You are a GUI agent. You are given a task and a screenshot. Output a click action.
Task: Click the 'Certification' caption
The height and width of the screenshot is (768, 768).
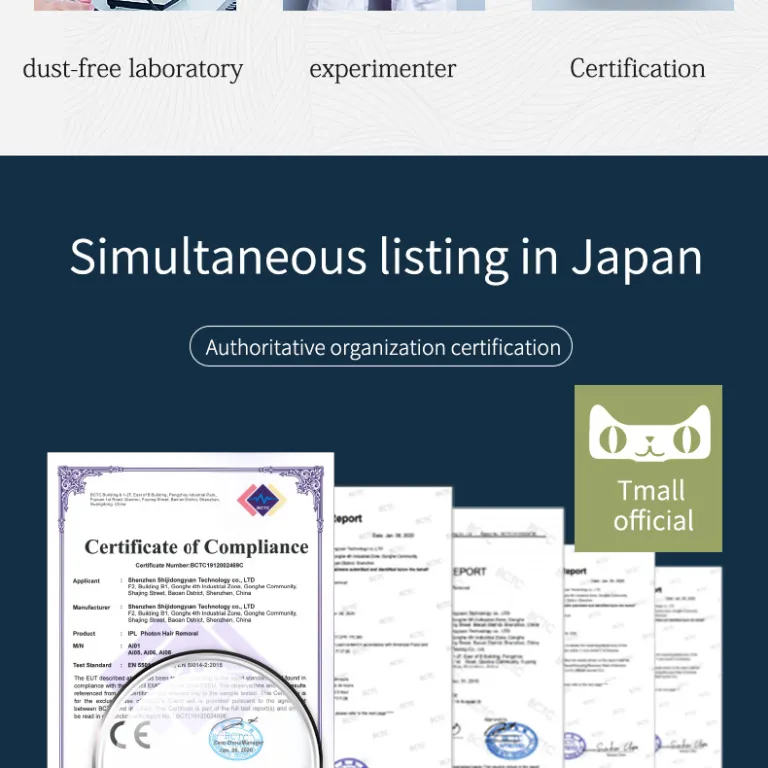[x=637, y=68]
